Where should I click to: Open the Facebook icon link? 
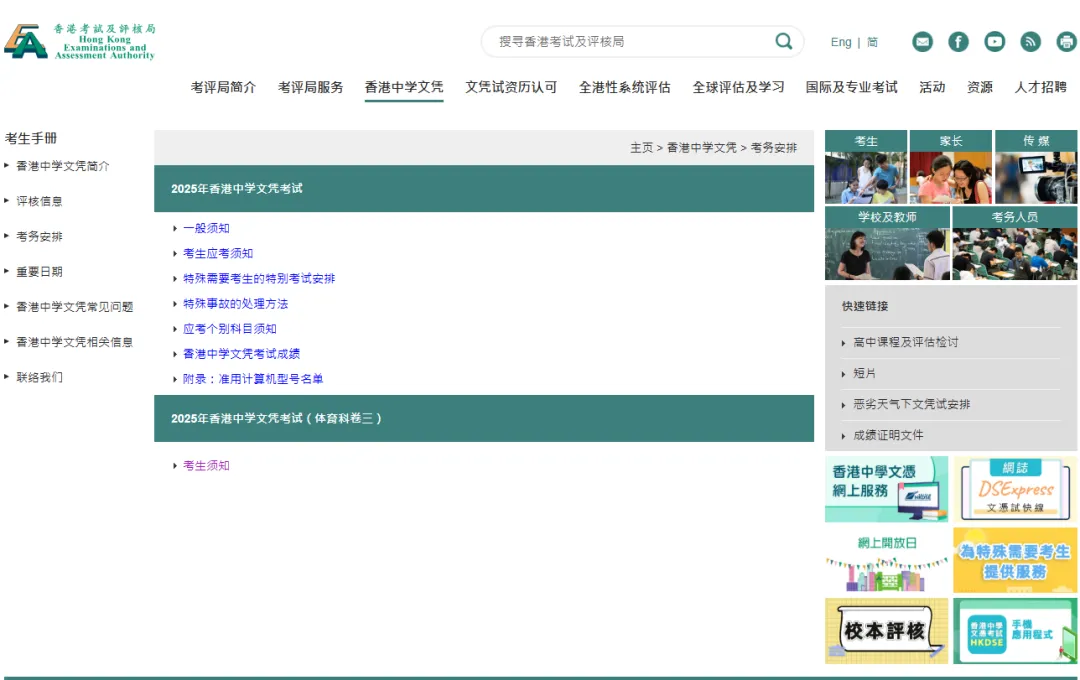[x=958, y=42]
